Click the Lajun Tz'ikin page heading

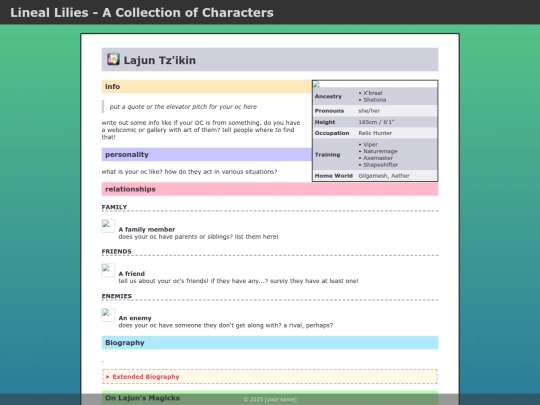[x=160, y=60]
